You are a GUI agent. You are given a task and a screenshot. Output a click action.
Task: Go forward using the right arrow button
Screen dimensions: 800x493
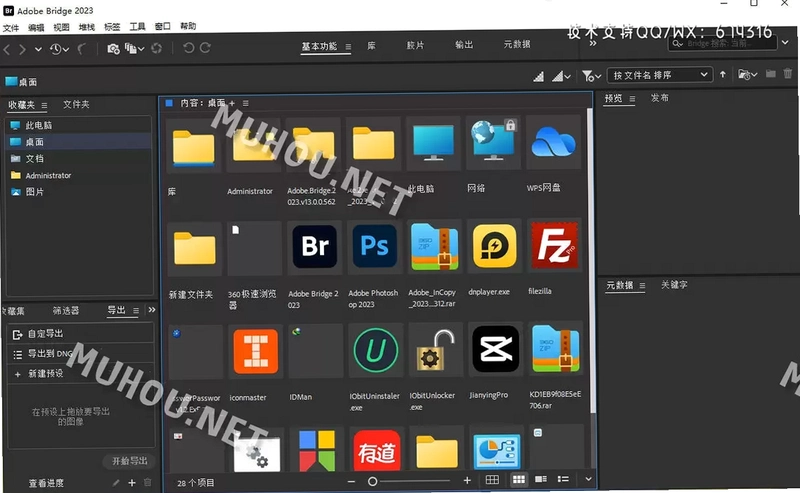pos(22,50)
